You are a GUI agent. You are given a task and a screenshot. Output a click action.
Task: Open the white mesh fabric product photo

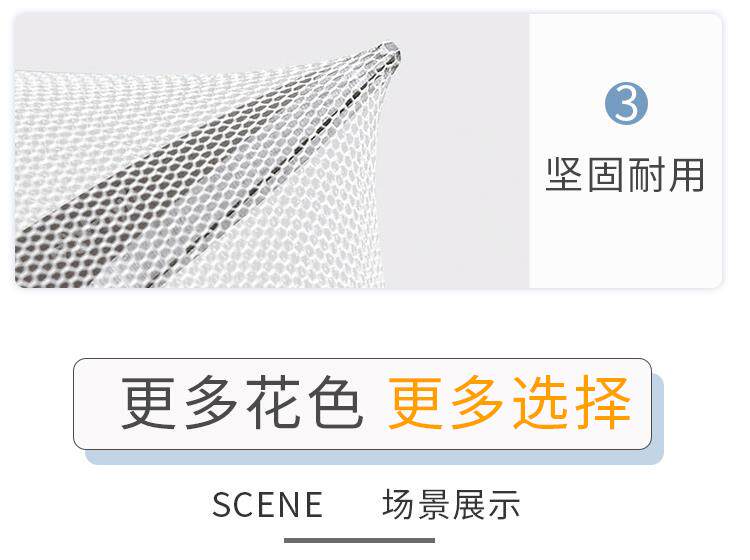tap(272, 151)
